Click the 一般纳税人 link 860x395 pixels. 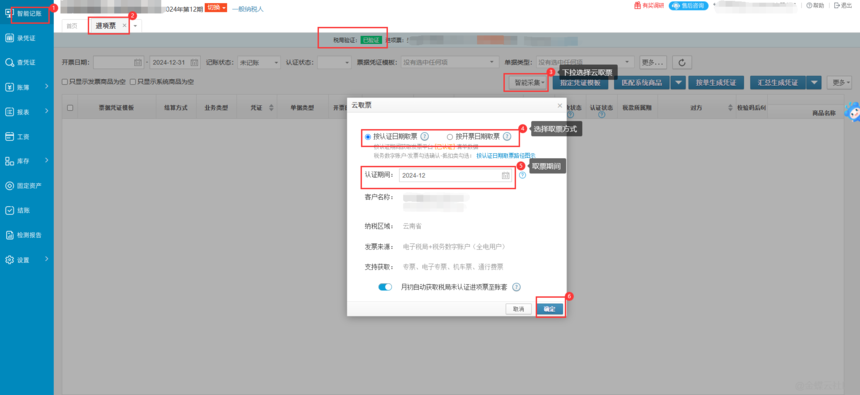tap(247, 9)
